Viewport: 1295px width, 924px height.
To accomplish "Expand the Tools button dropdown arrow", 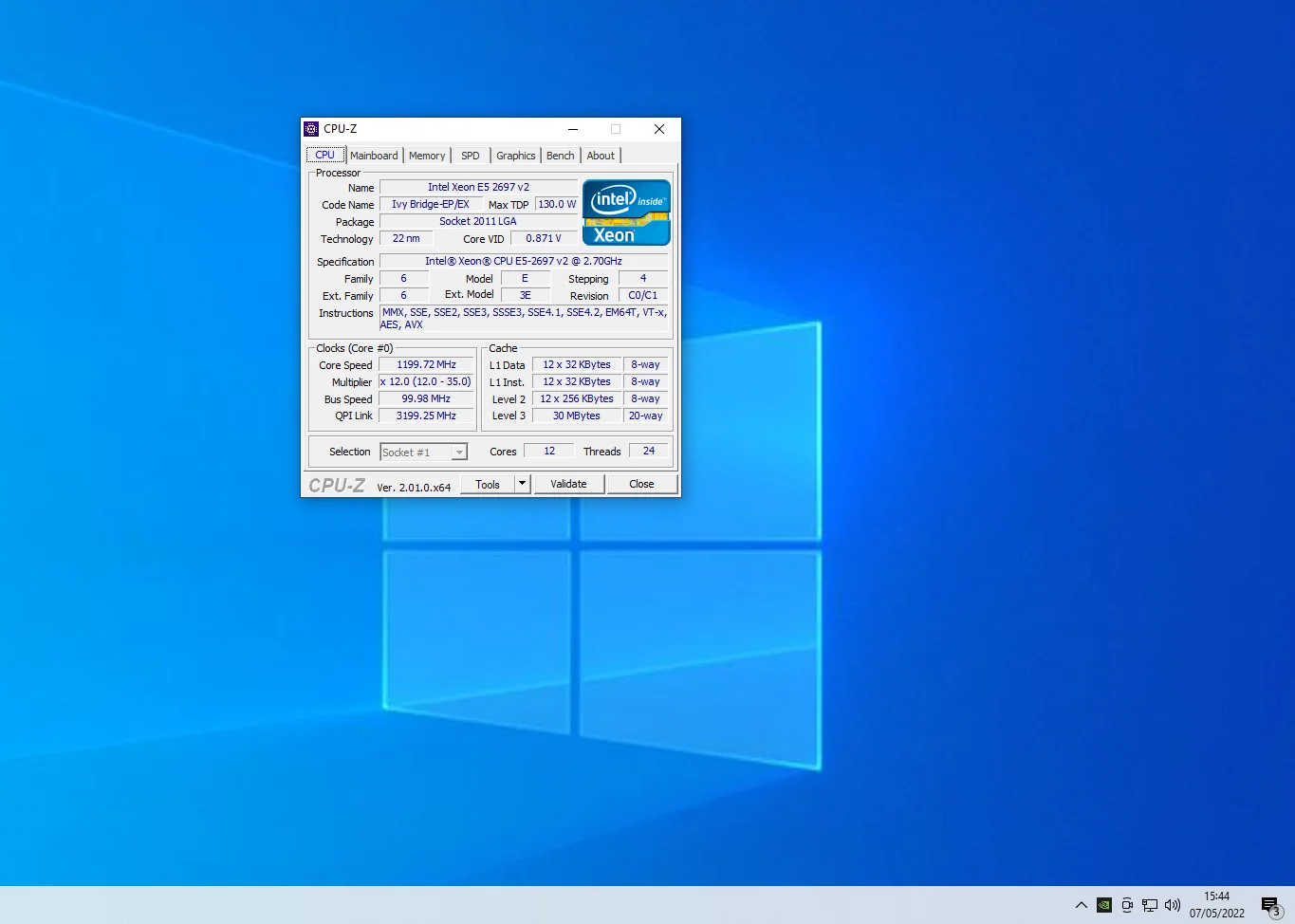I will coord(522,484).
